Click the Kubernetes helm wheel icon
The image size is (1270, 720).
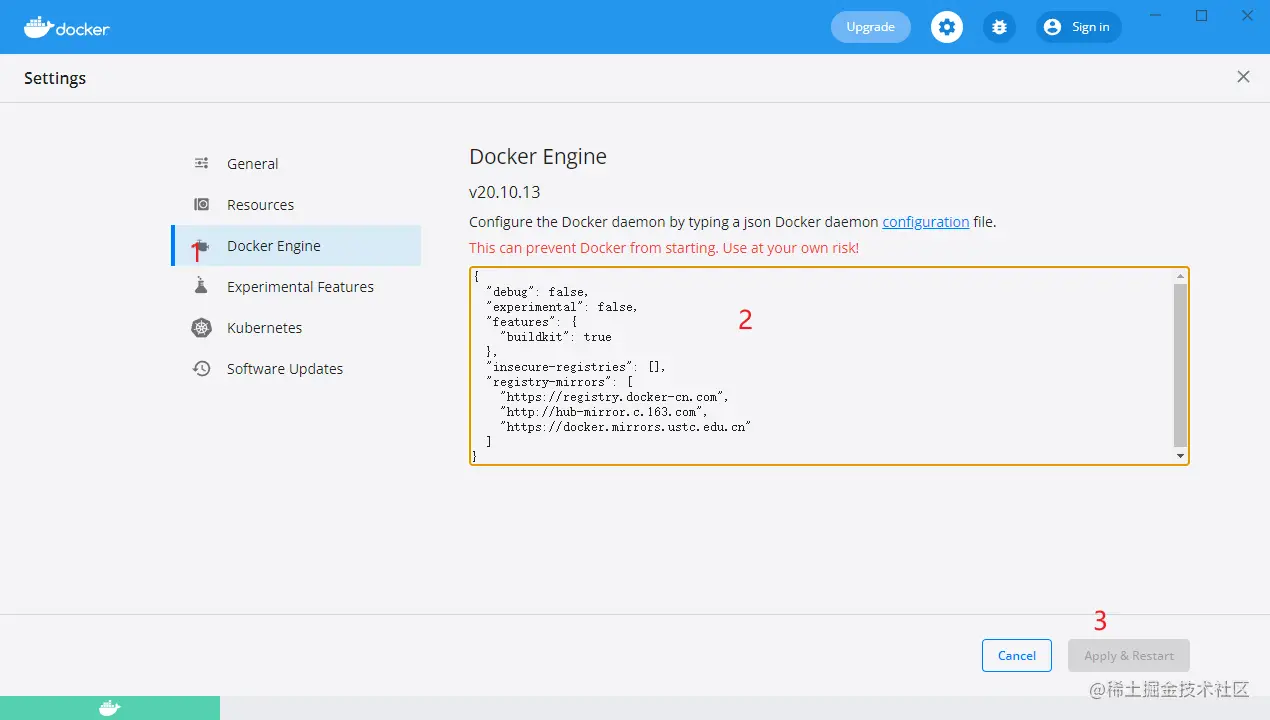pyautogui.click(x=202, y=327)
